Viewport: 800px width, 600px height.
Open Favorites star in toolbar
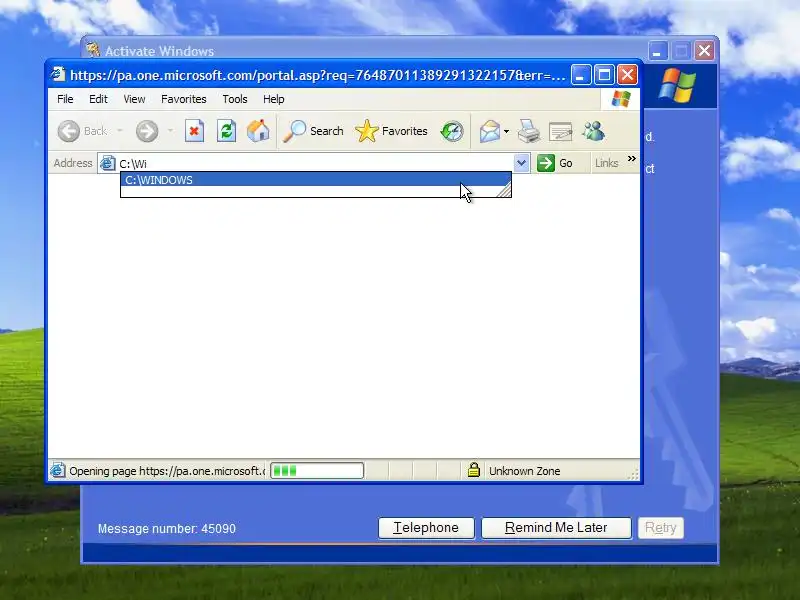366,131
